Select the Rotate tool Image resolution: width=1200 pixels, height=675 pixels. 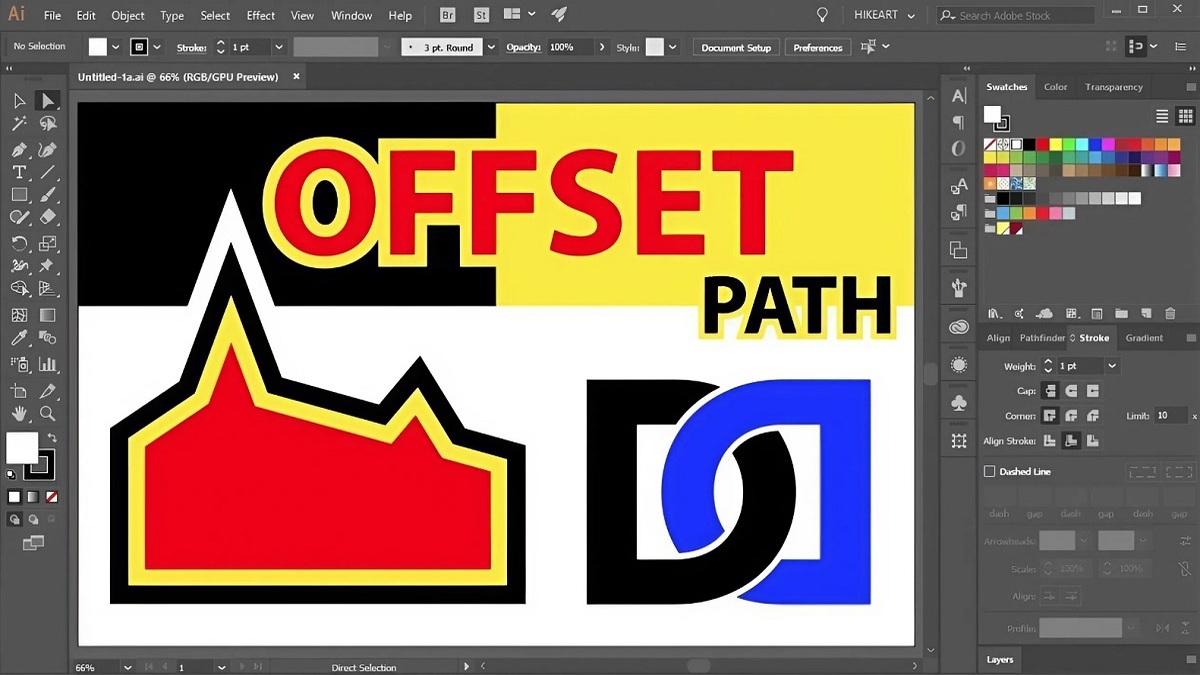click(x=18, y=242)
